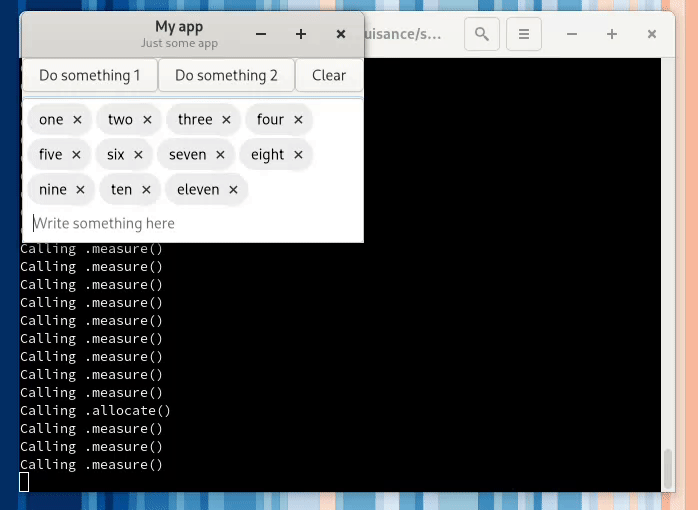Remove the 'four' tag chip
Image resolution: width=698 pixels, height=510 pixels.
point(298,120)
